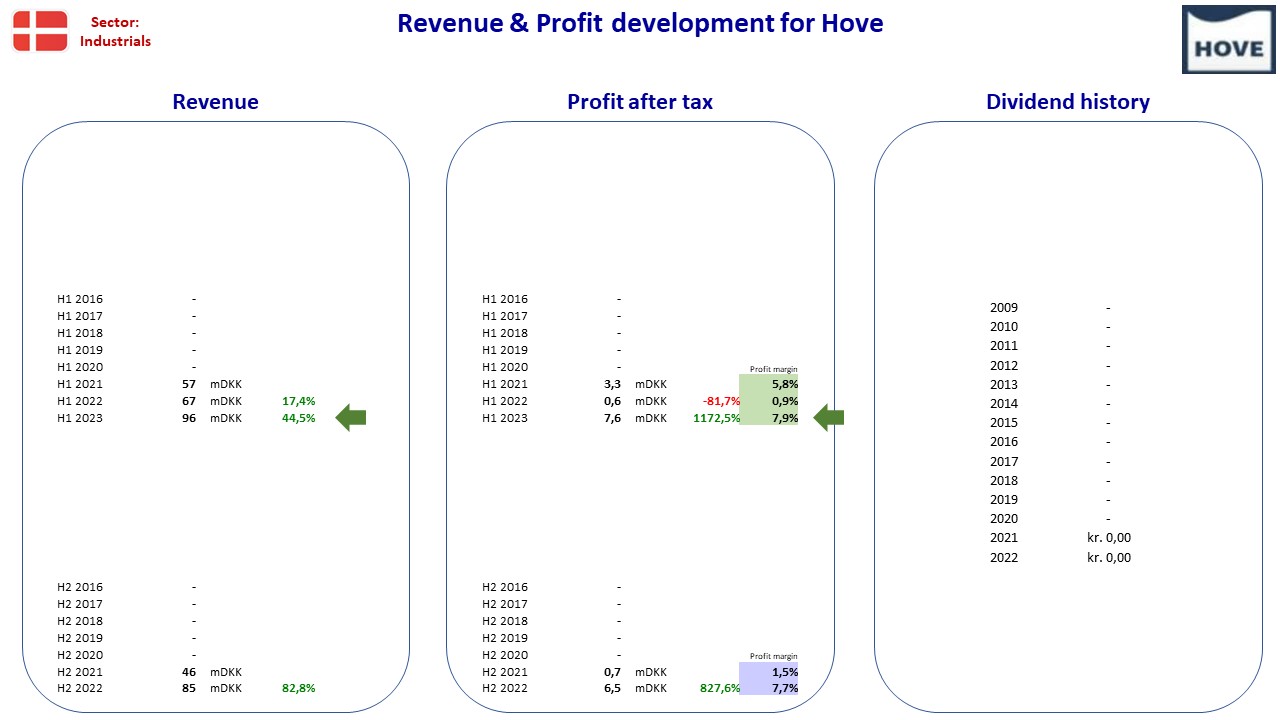Click the H1 2021 revenue value 57
This screenshot has width=1280, height=720.
pyautogui.click(x=189, y=384)
